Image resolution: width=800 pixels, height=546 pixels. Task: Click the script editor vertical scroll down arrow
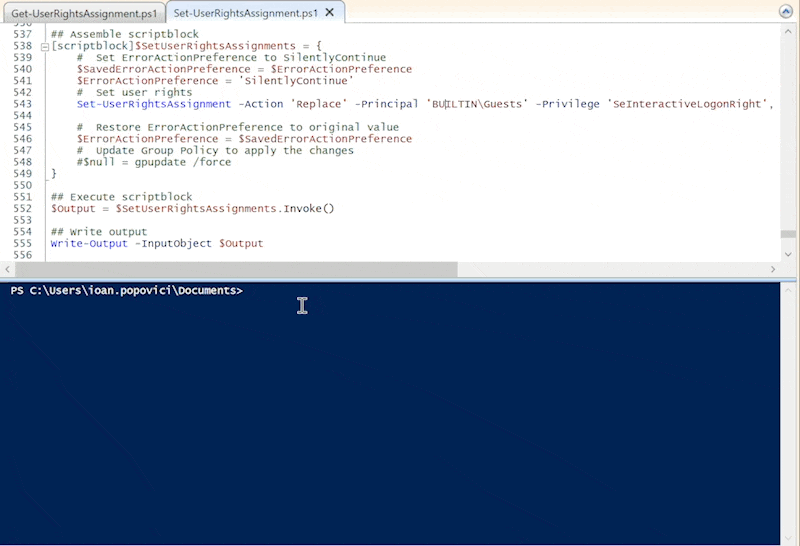788,254
